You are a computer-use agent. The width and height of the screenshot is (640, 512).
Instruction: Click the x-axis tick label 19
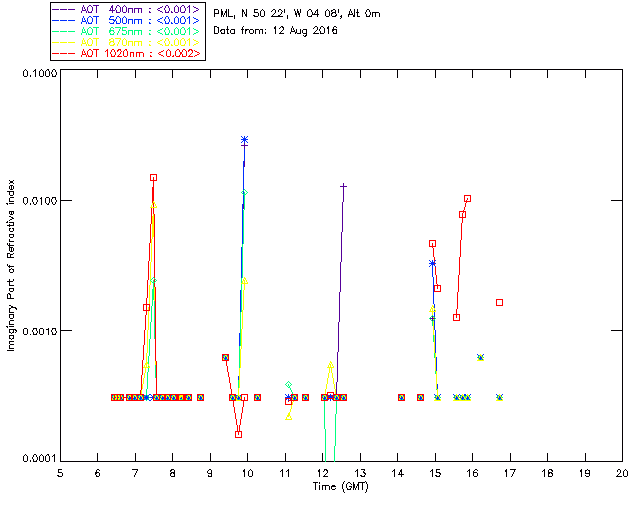585,473
